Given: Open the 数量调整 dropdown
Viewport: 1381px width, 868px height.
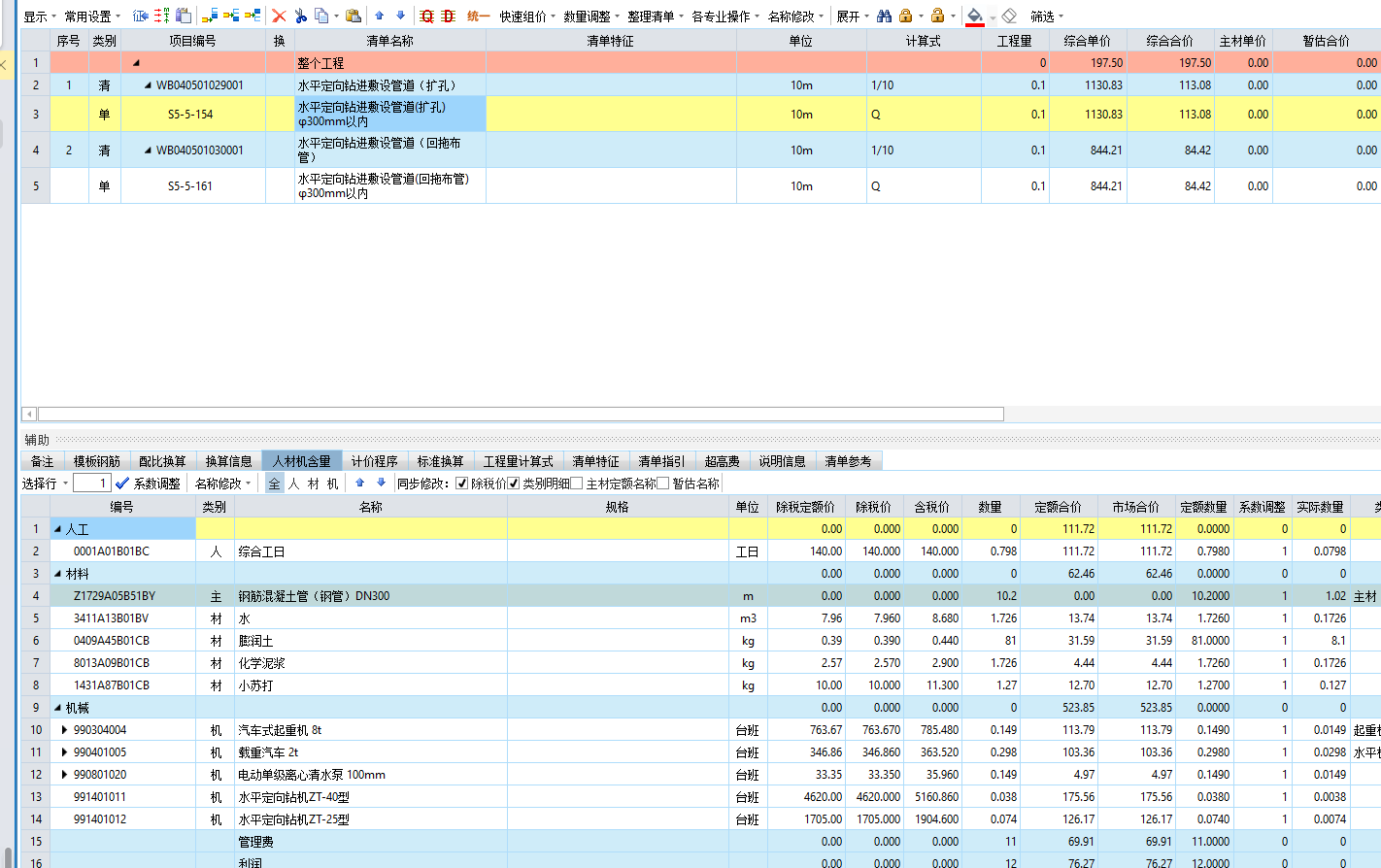Looking at the screenshot, I should pos(591,17).
